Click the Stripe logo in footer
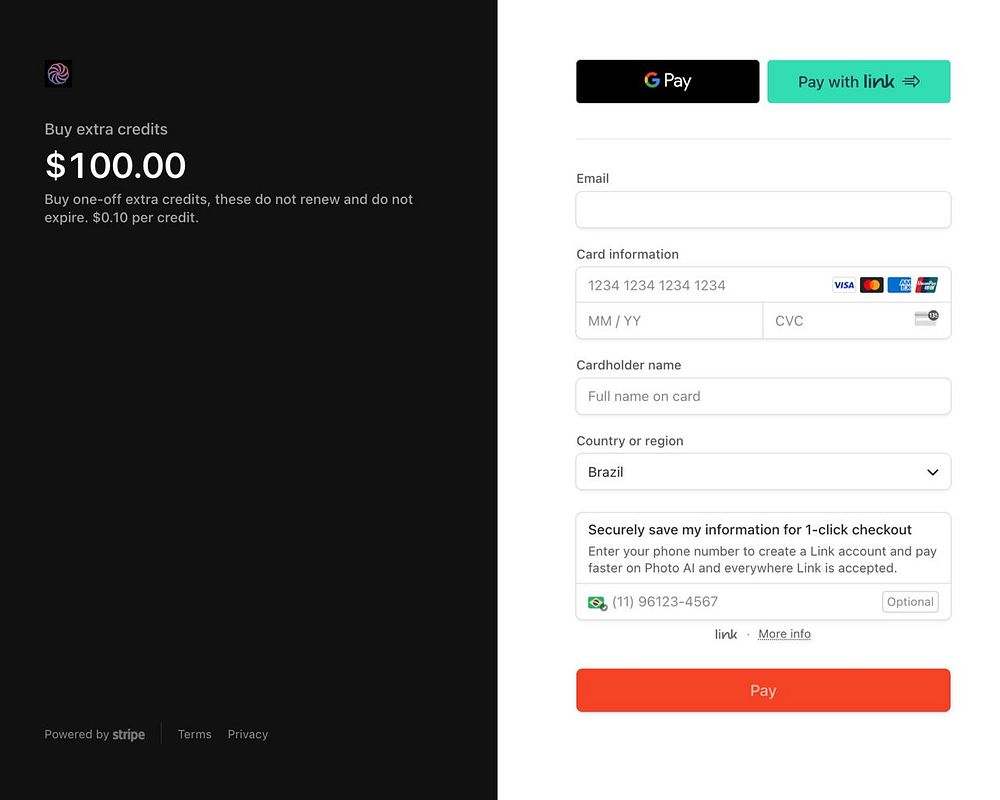The image size is (1000, 800). 128,735
